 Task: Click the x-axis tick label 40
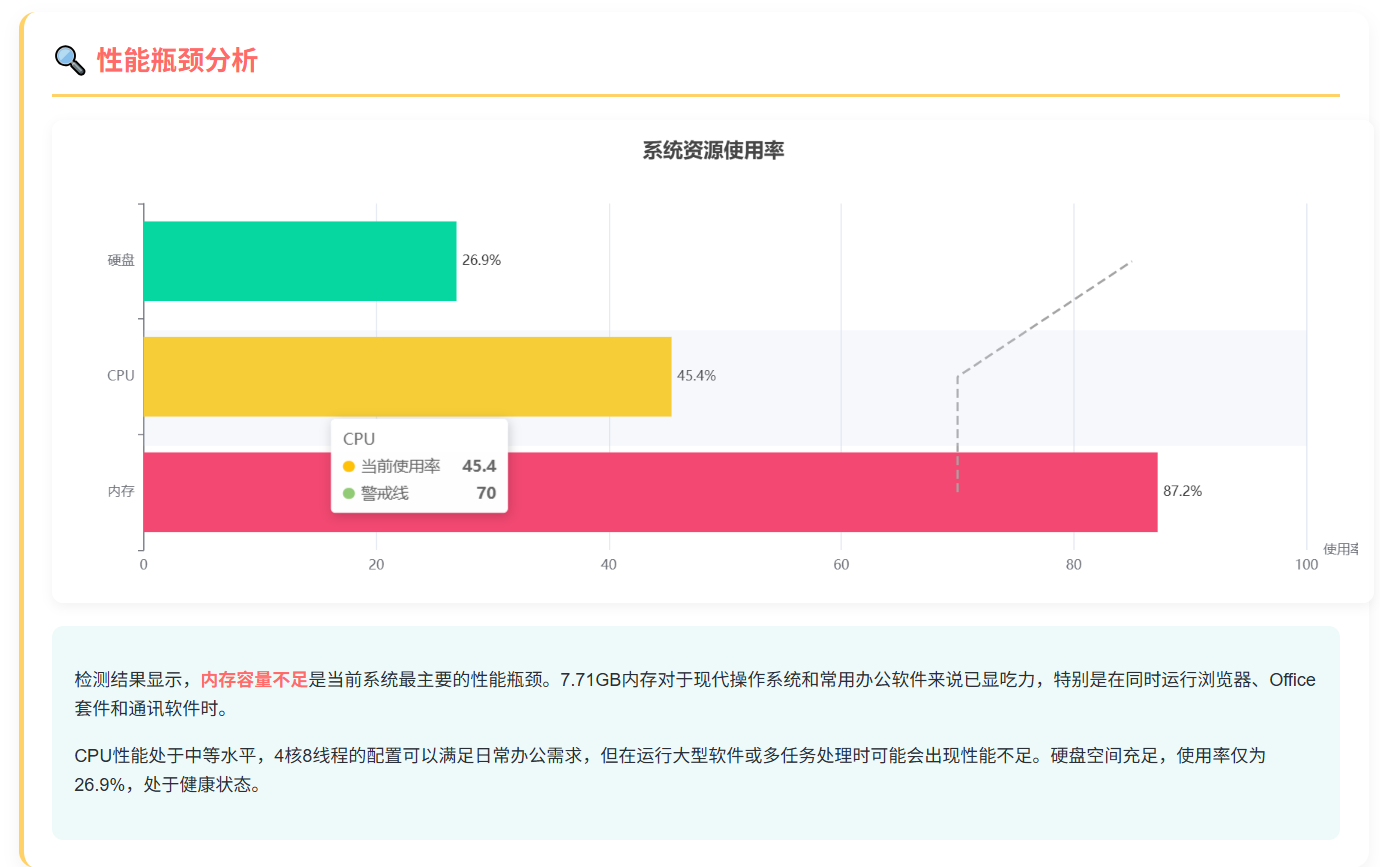tap(609, 565)
